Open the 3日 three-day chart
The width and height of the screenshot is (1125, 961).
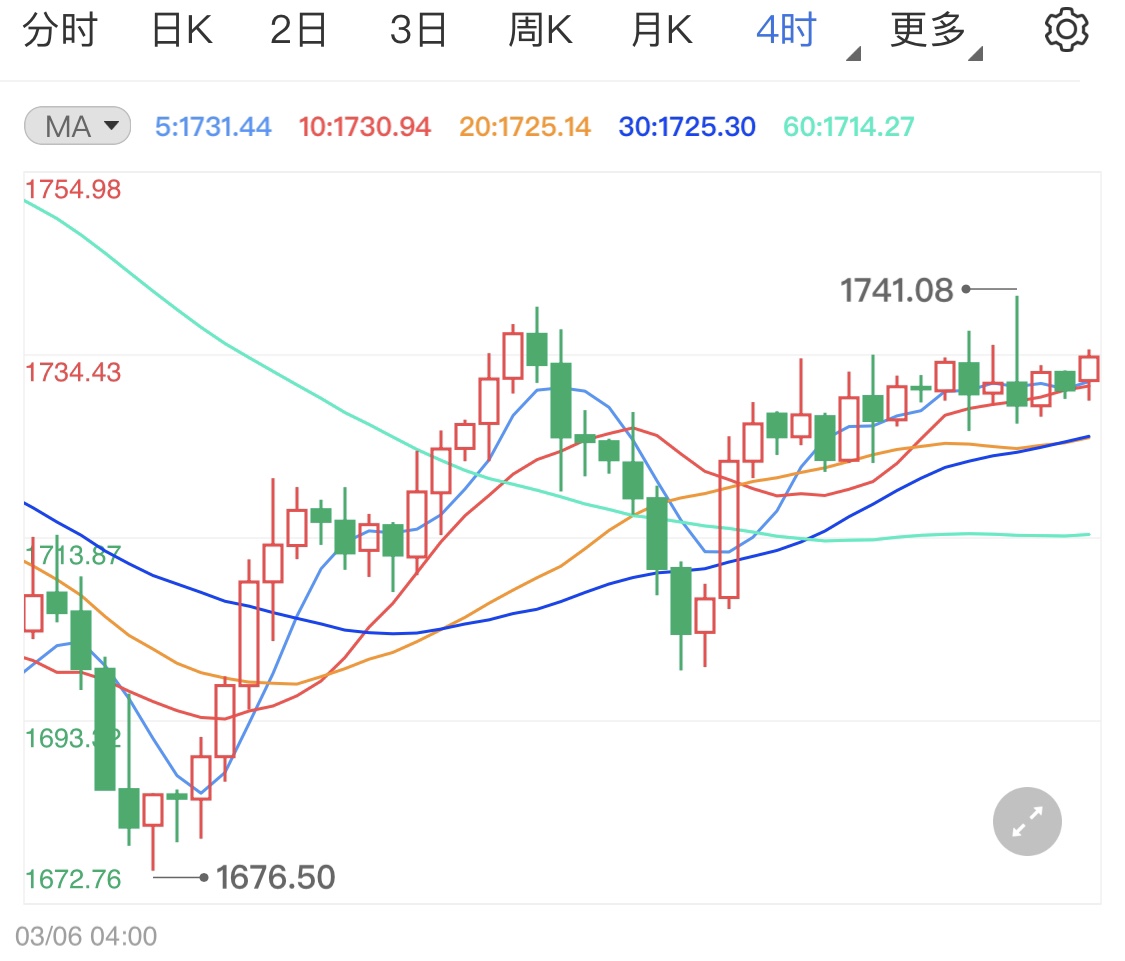(x=418, y=31)
